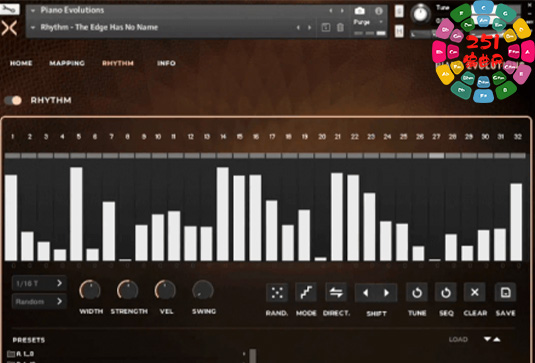The image size is (535, 363).
Task: Toggle step 1 enable segment
Action: pyautogui.click(x=13, y=156)
